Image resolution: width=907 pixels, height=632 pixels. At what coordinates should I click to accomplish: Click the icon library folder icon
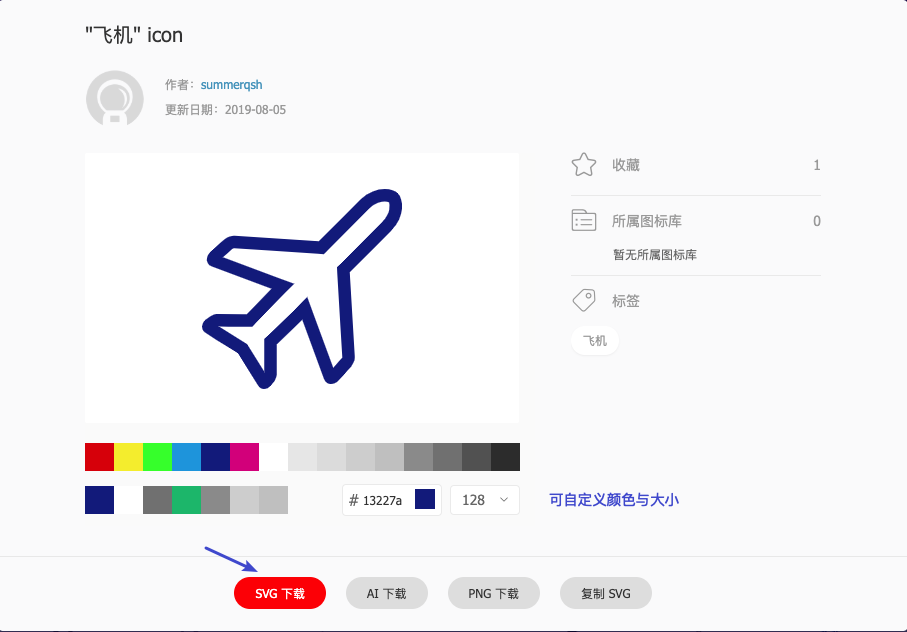click(x=583, y=220)
